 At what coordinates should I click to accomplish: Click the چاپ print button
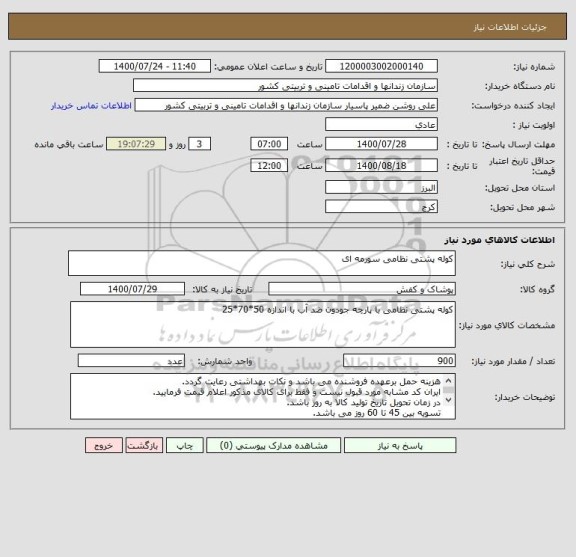pyautogui.click(x=184, y=445)
